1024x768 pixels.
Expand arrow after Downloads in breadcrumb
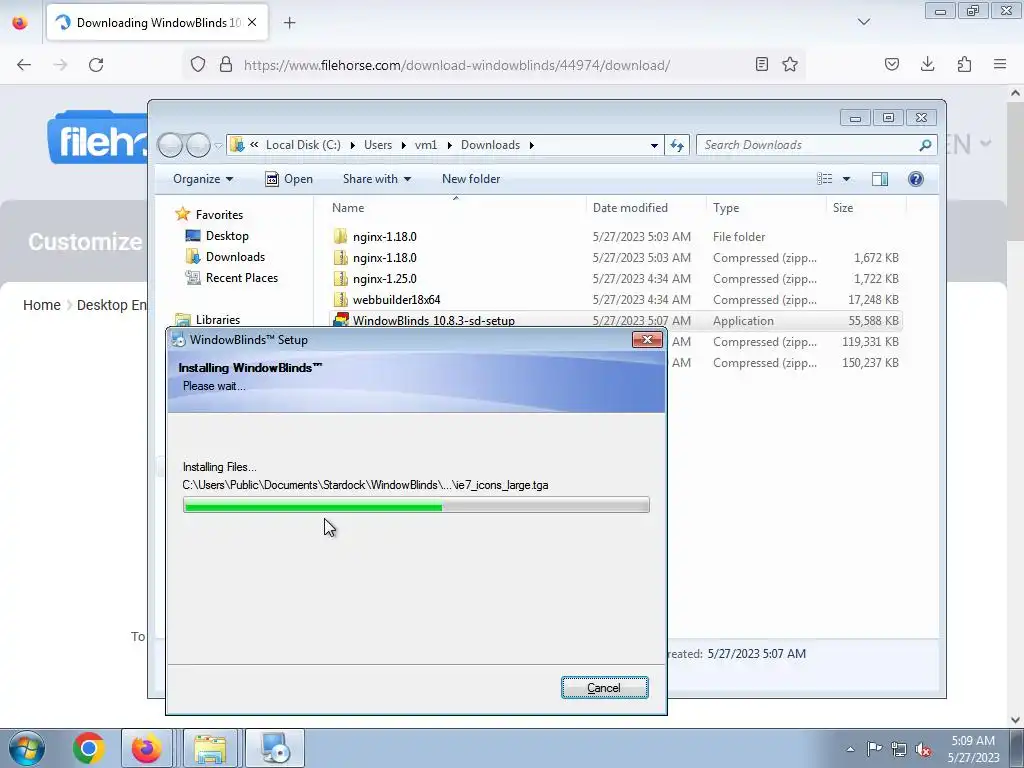(532, 145)
